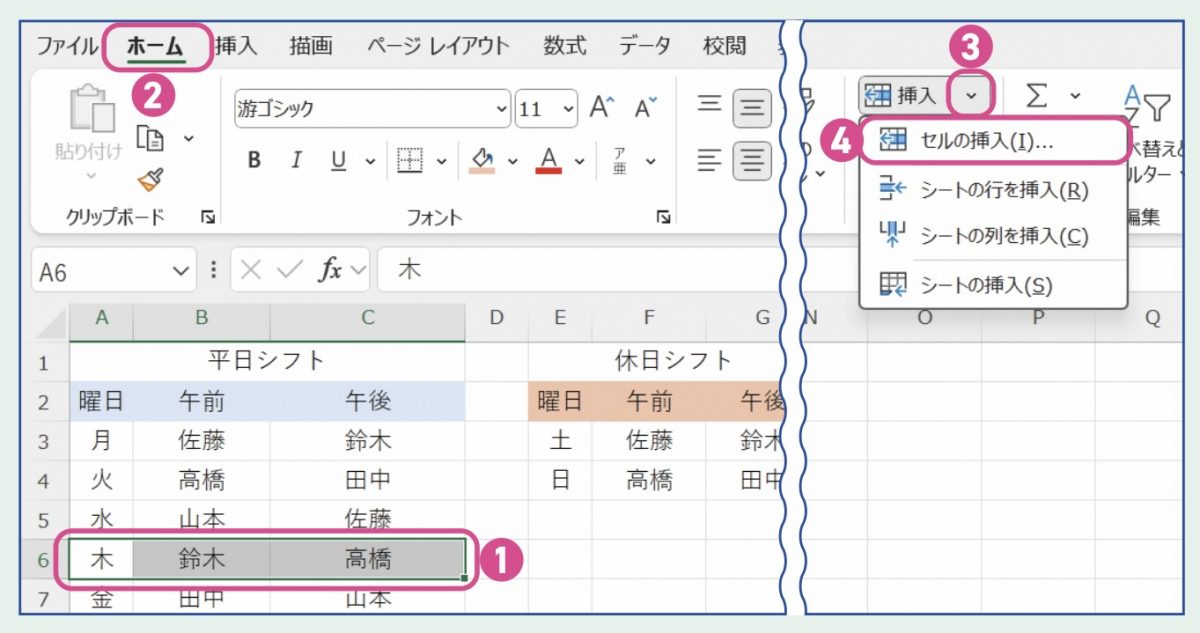Image resolution: width=1200 pixels, height=633 pixels.
Task: Open the borders icon in font group
Action: pyautogui.click(x=411, y=161)
